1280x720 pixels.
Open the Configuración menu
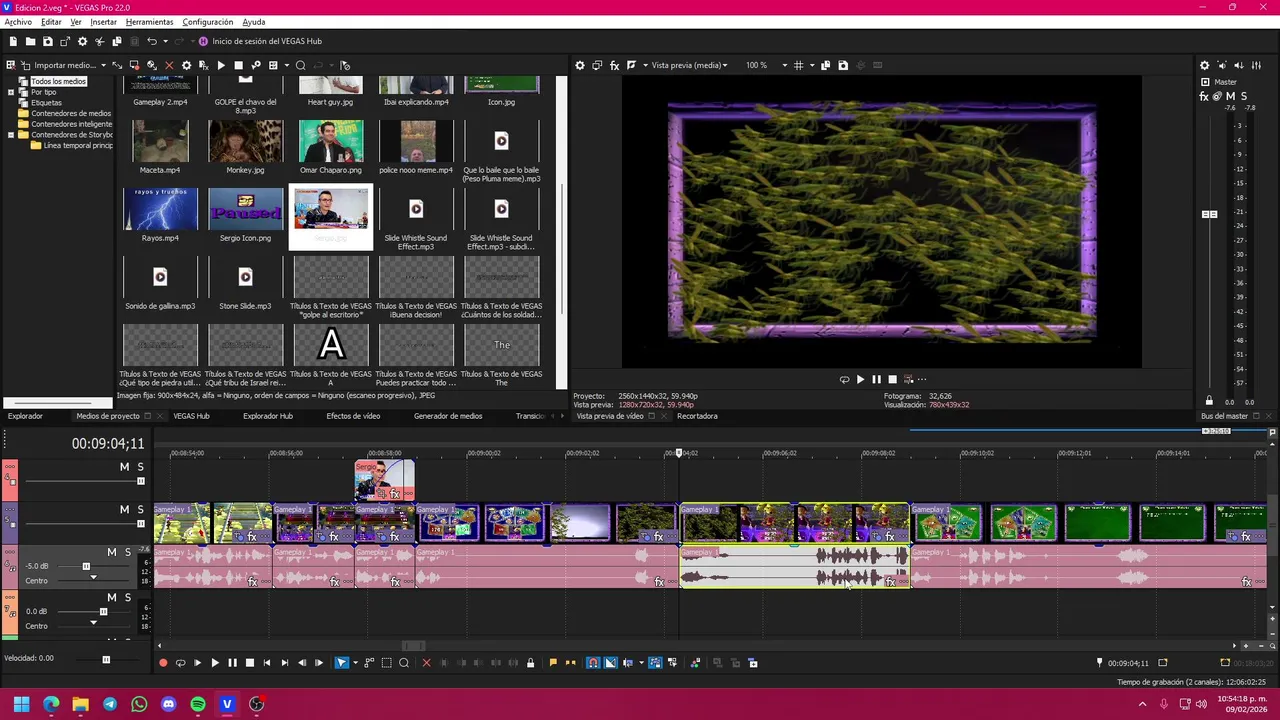(x=208, y=22)
